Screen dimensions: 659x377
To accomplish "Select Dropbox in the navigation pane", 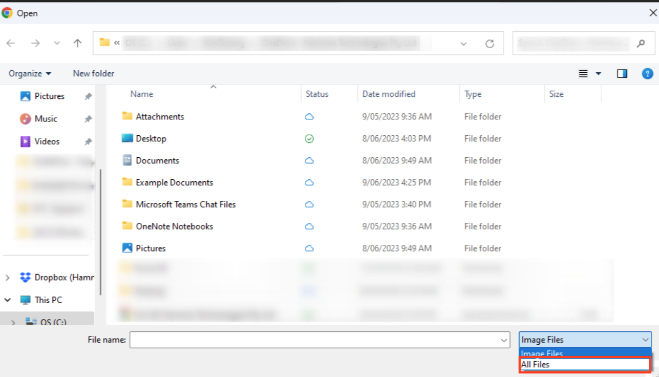I will click(x=57, y=277).
